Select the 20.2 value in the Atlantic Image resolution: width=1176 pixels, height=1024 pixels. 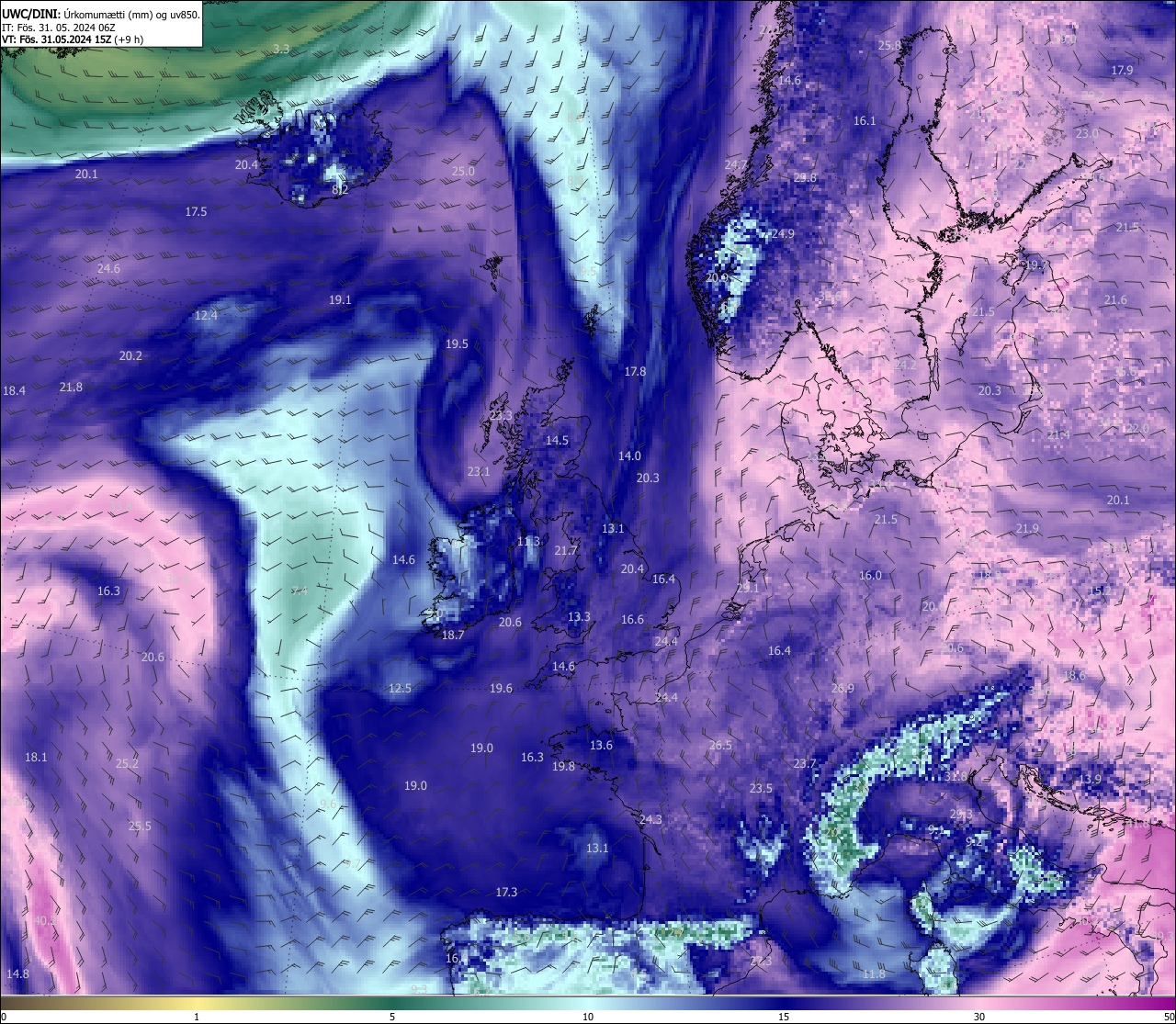click(x=130, y=355)
